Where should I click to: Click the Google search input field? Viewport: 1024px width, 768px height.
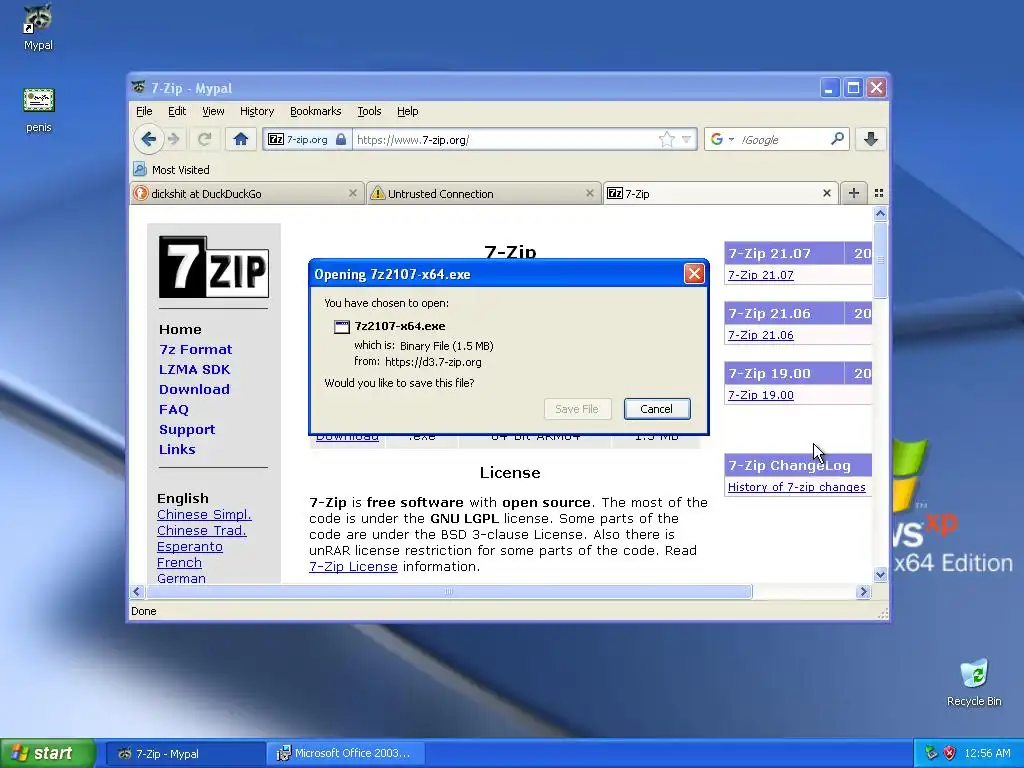click(782, 139)
